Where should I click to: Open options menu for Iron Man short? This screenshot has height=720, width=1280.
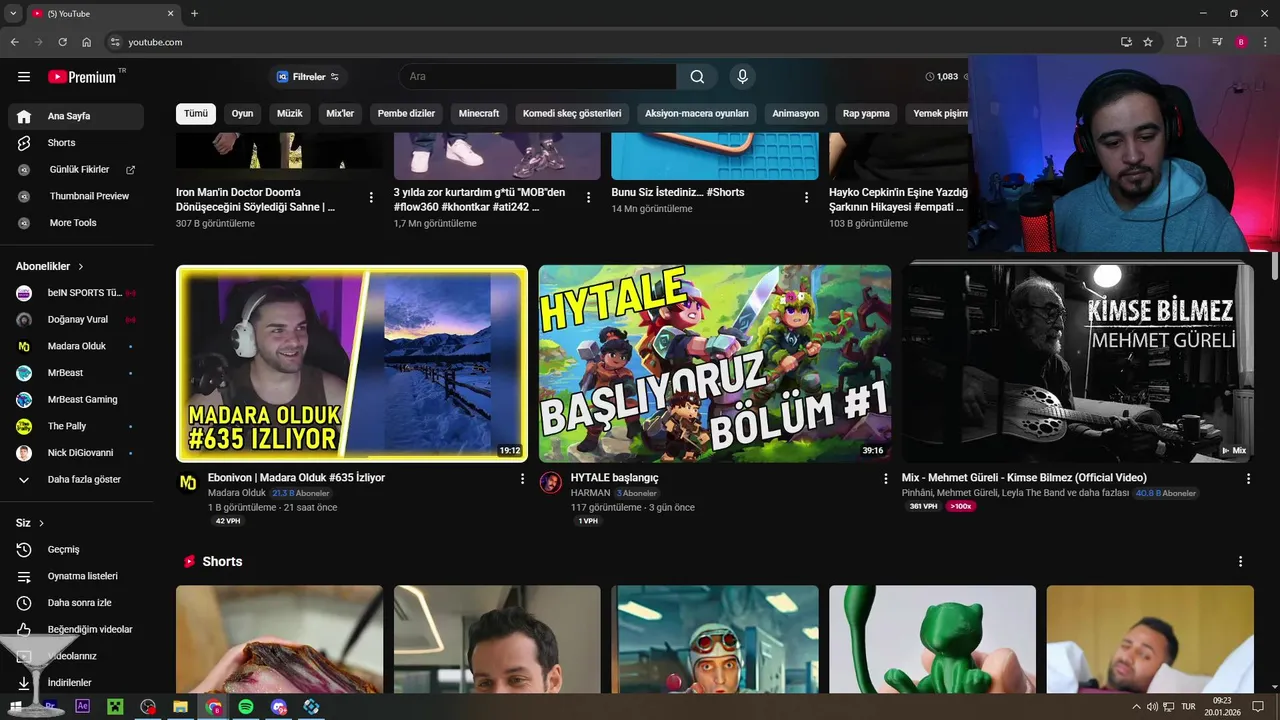pyautogui.click(x=371, y=198)
